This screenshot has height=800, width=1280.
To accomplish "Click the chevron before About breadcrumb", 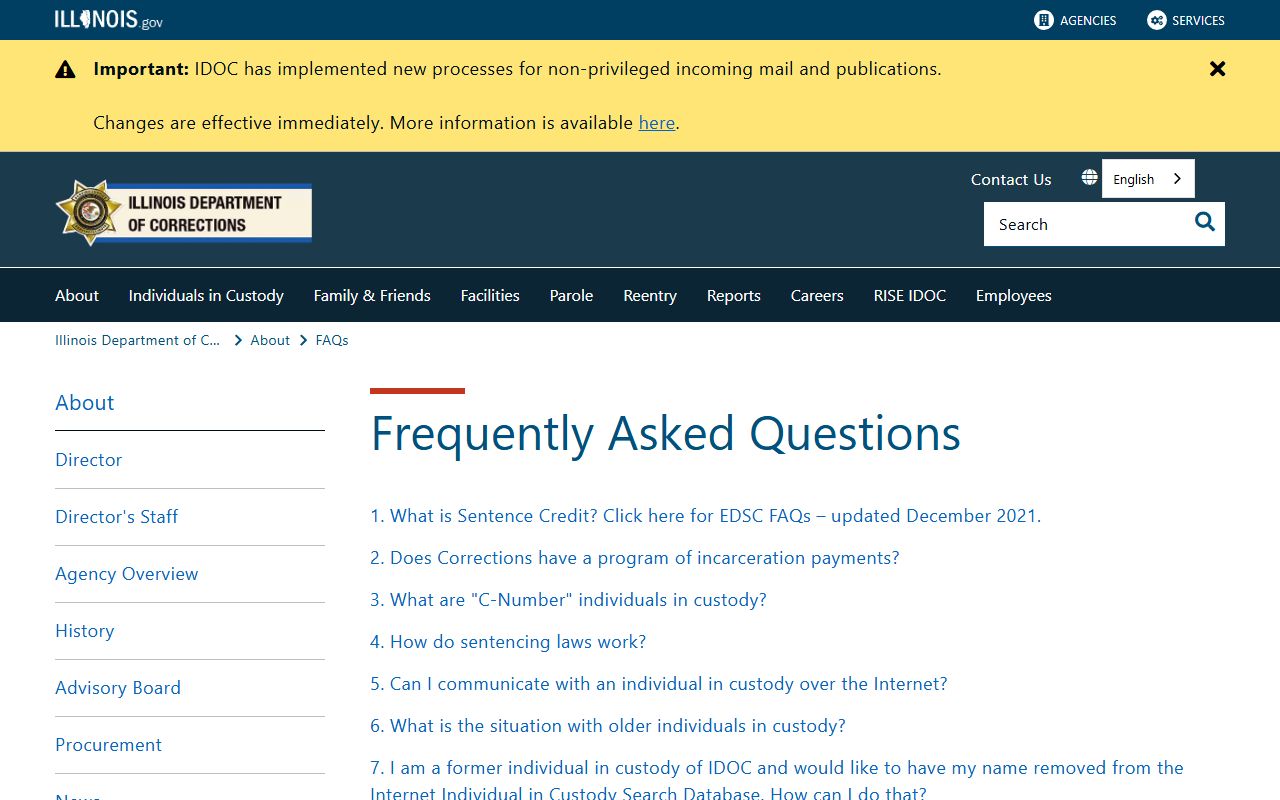I will coord(238,340).
